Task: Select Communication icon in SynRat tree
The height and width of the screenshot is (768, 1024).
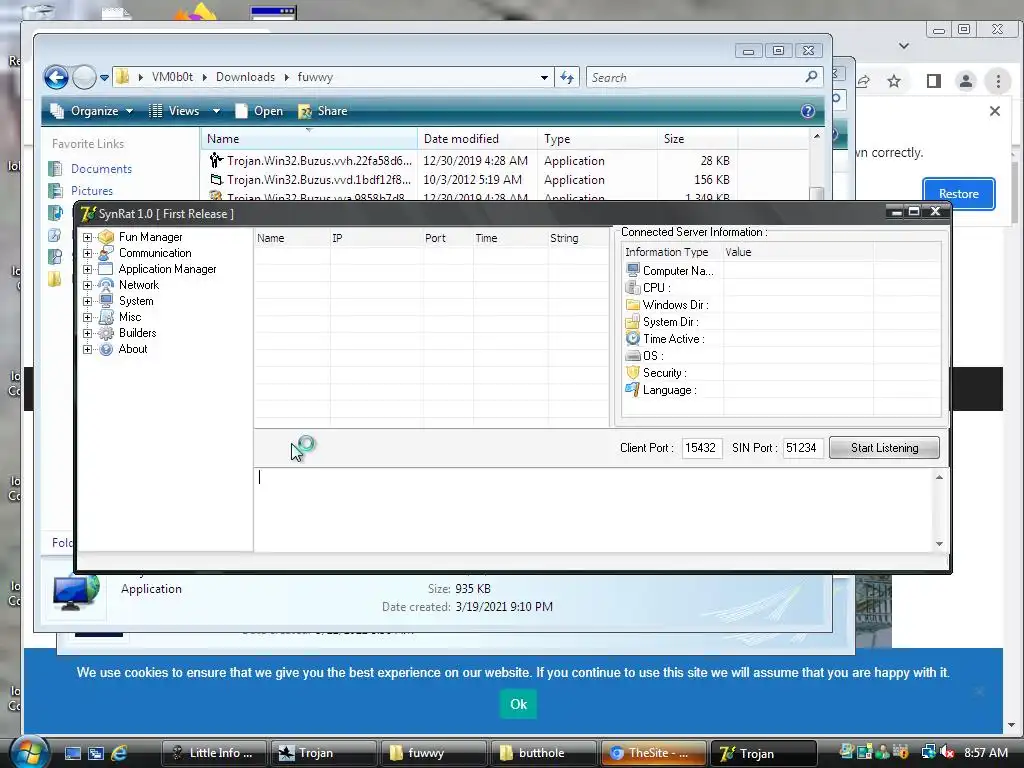Action: [106, 253]
